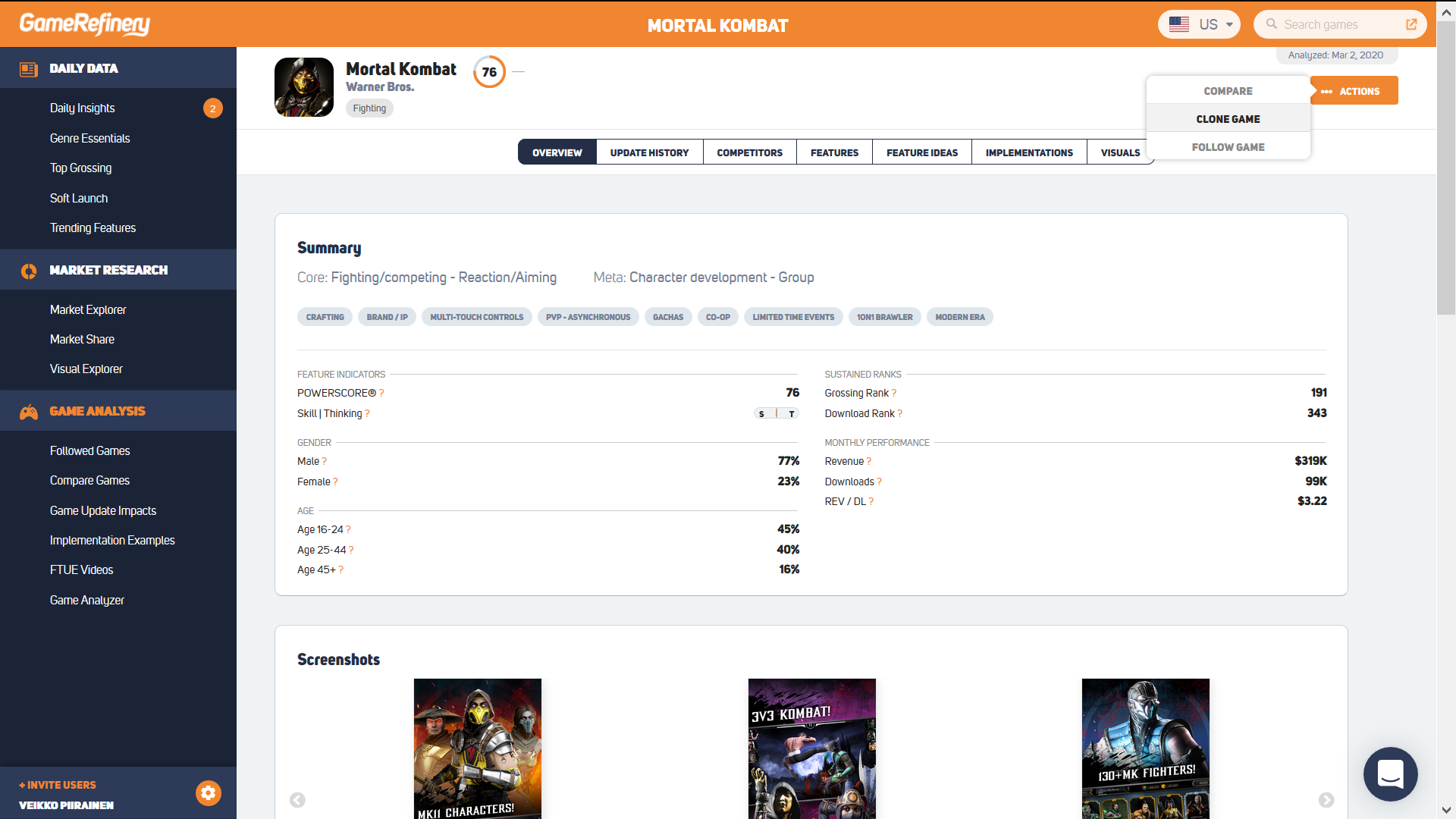1456x819 pixels.
Task: Switch to the Update History tab
Action: tap(650, 152)
